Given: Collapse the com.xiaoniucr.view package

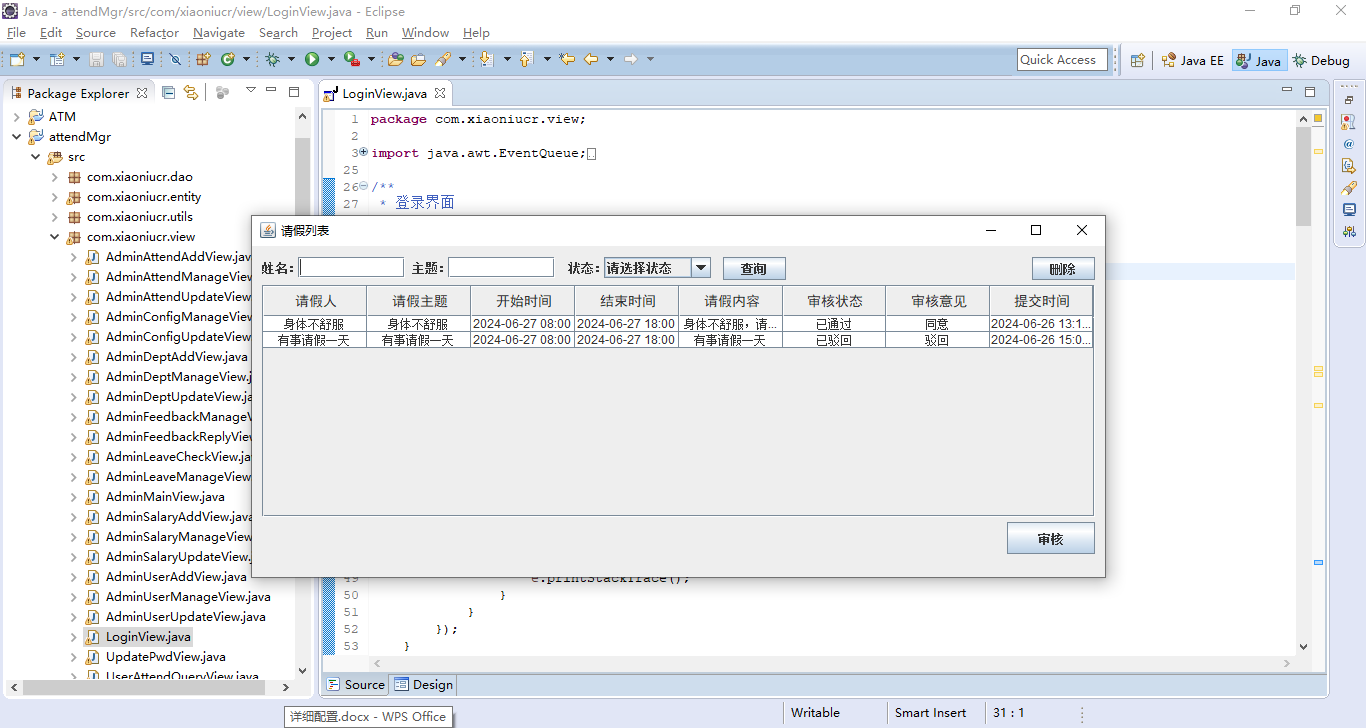Looking at the screenshot, I should pyautogui.click(x=54, y=237).
